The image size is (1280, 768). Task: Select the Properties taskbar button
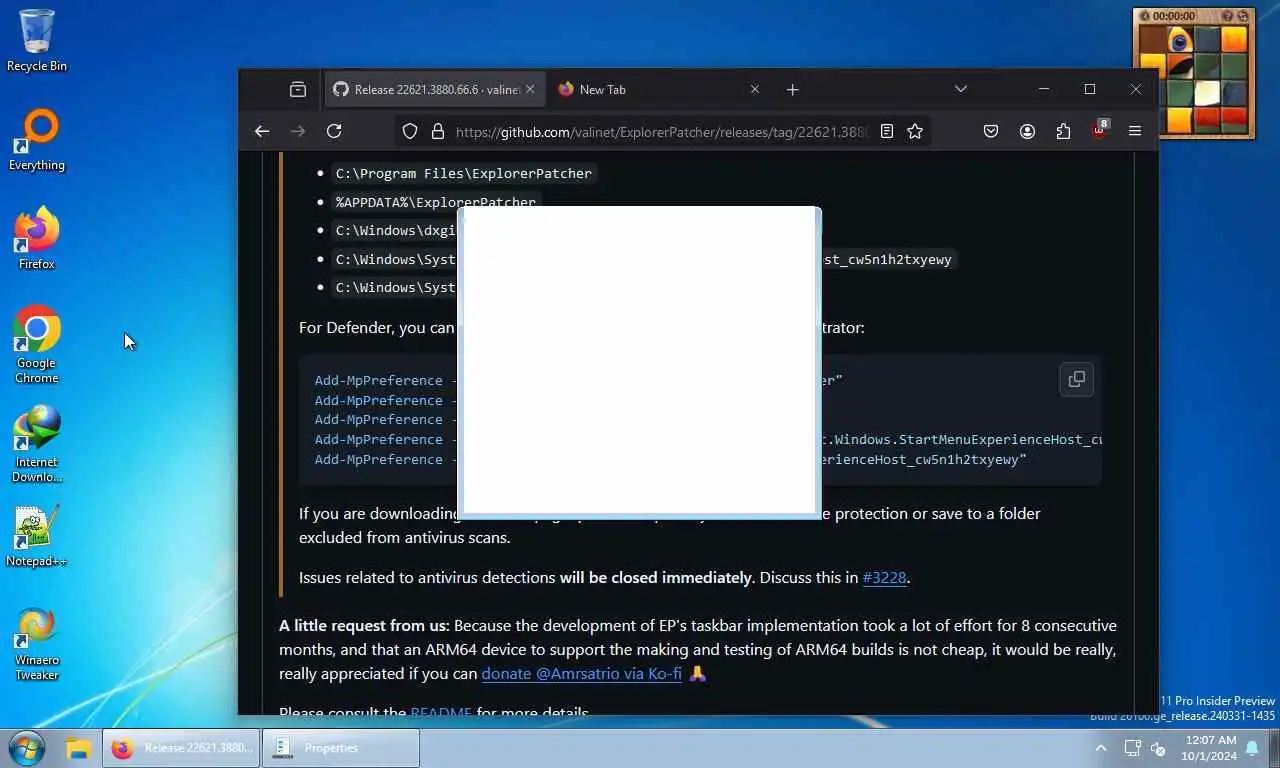(x=341, y=748)
